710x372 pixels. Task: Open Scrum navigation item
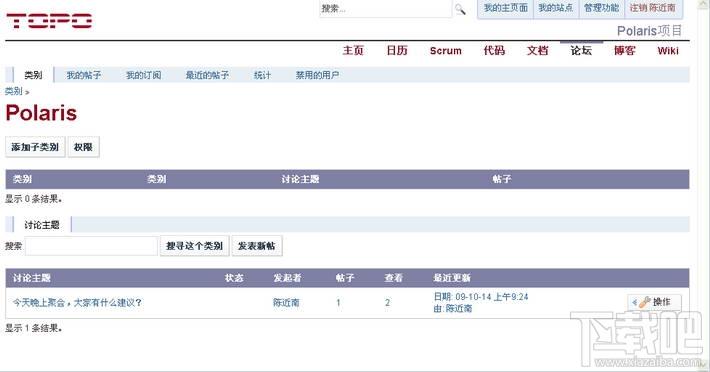point(446,51)
